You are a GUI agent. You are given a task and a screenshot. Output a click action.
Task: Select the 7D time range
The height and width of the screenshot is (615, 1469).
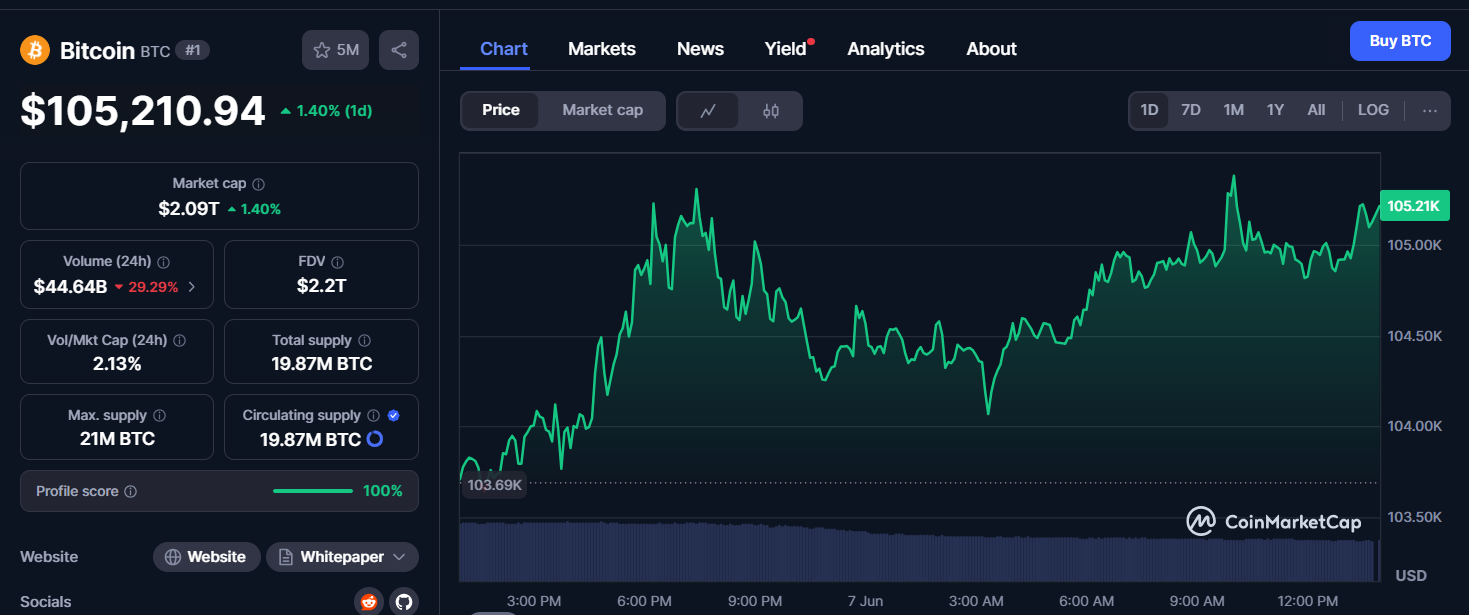(x=1191, y=110)
